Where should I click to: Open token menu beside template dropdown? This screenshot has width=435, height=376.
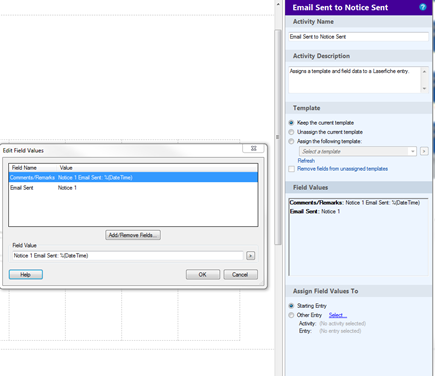pyautogui.click(x=424, y=151)
